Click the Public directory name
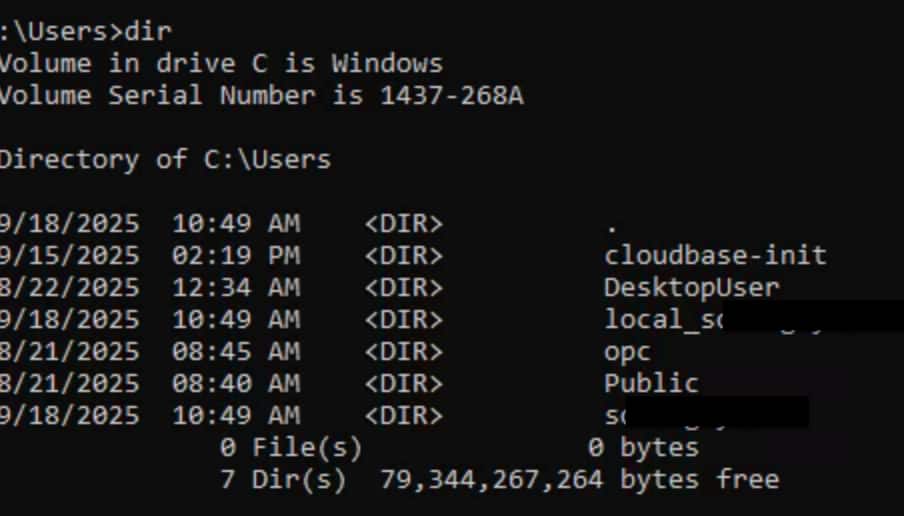Viewport: 904px width, 516px height. pyautogui.click(x=651, y=383)
